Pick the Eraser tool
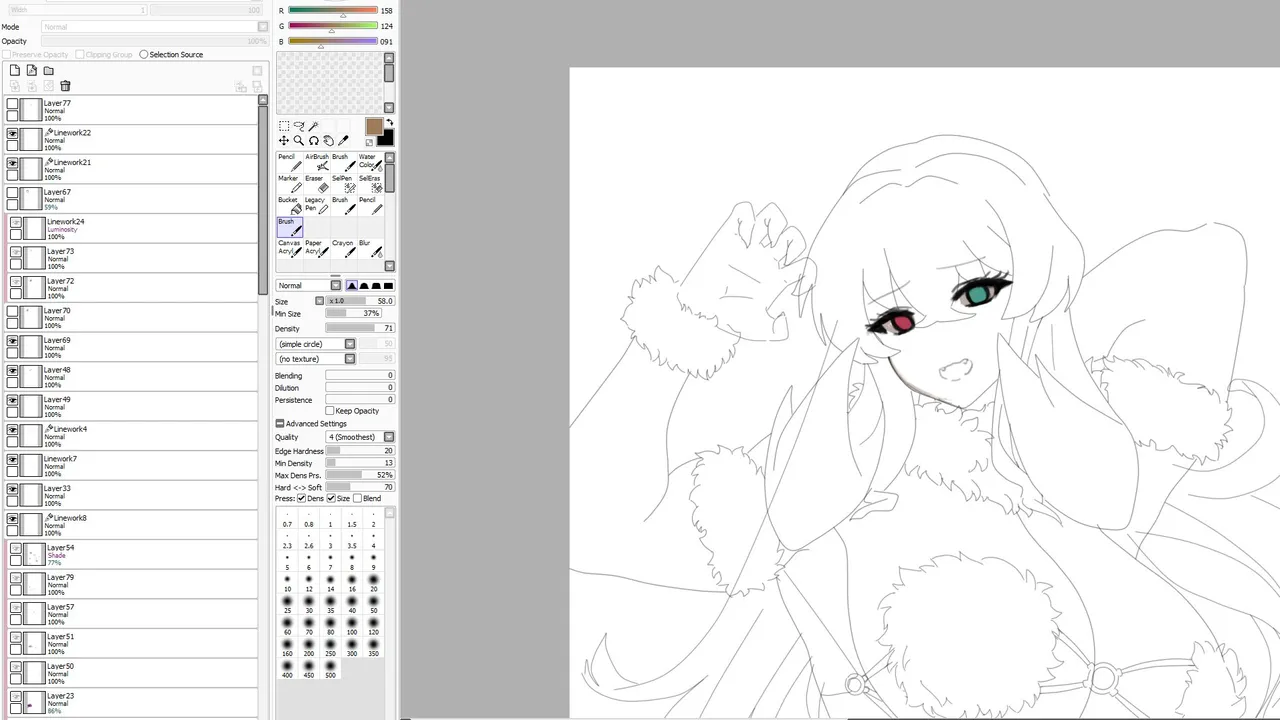Image resolution: width=1280 pixels, height=720 pixels. (317, 184)
